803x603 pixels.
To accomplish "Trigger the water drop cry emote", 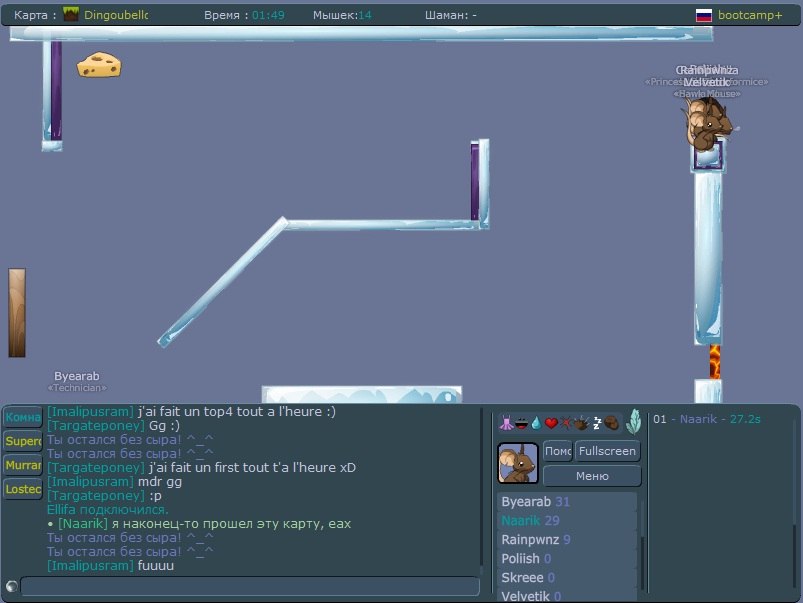I will click(535, 423).
